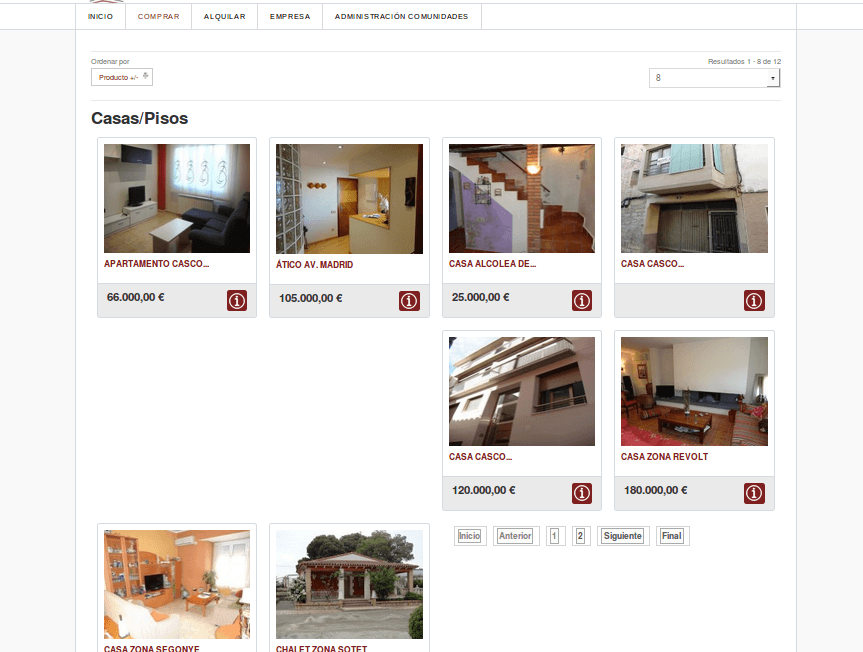
Task: Open the Casa Zona Revolt lounge photo
Action: pos(694,391)
